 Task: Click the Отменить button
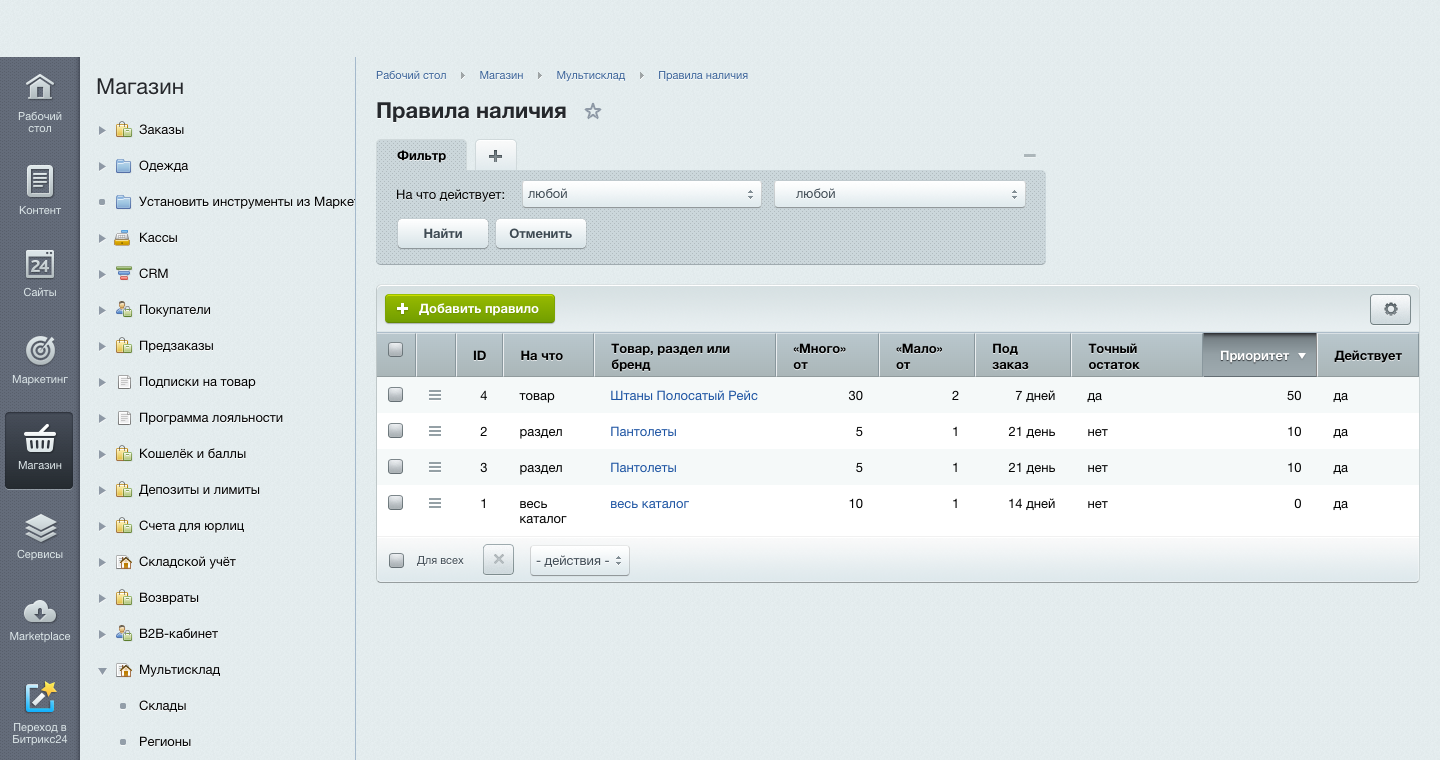[540, 233]
